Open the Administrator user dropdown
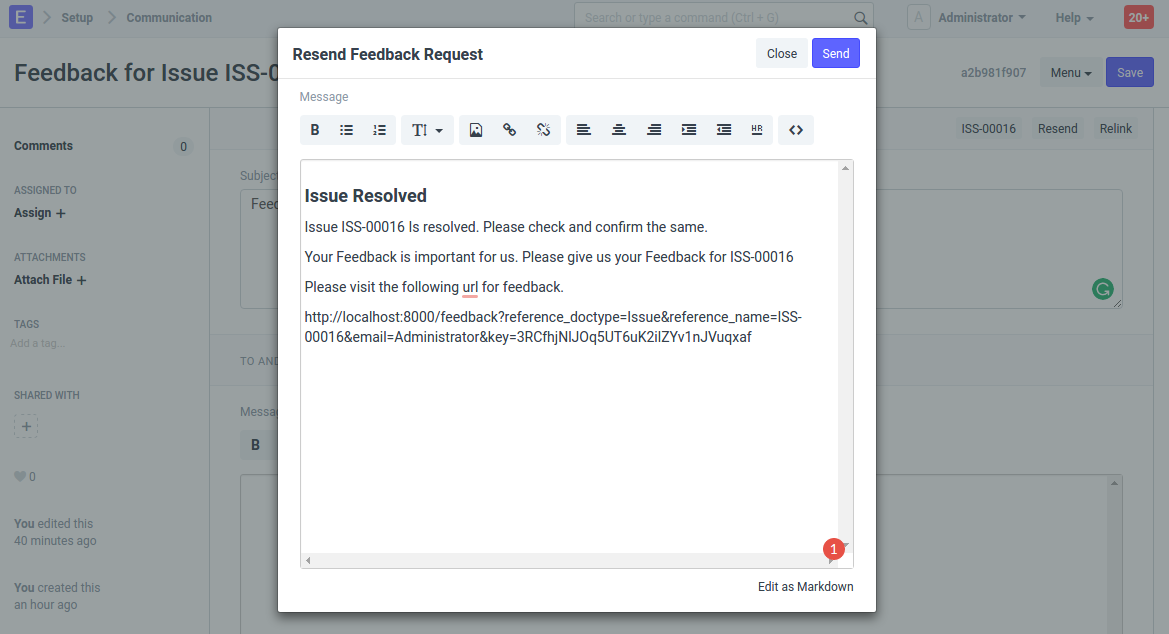 click(981, 18)
